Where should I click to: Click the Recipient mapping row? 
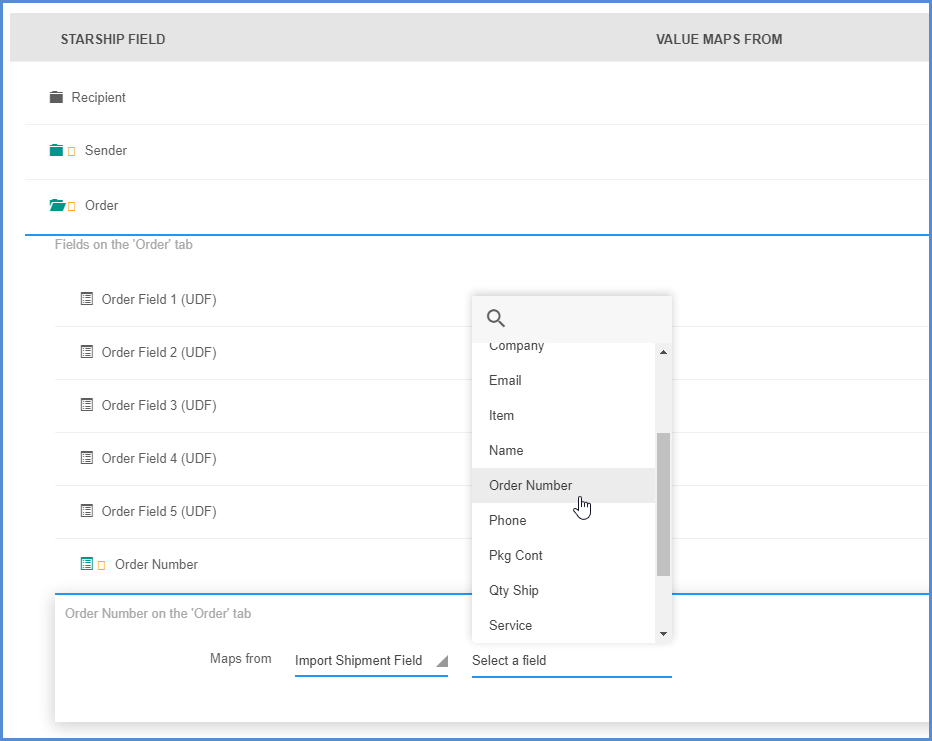point(400,97)
